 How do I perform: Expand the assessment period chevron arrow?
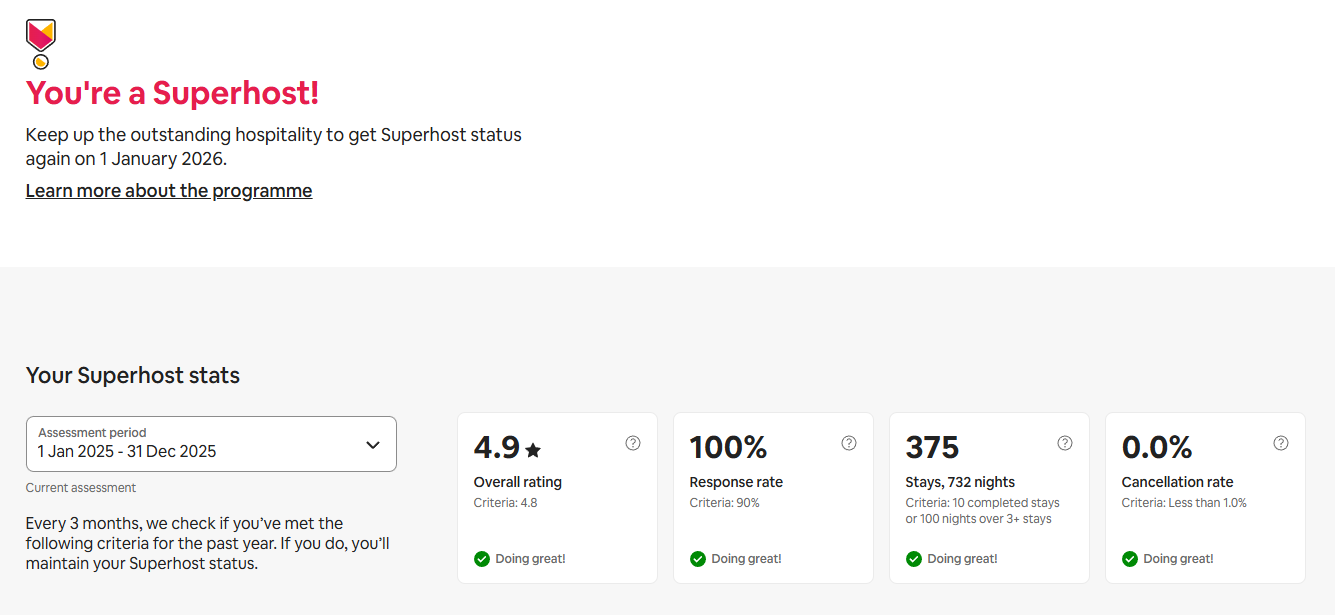(372, 443)
